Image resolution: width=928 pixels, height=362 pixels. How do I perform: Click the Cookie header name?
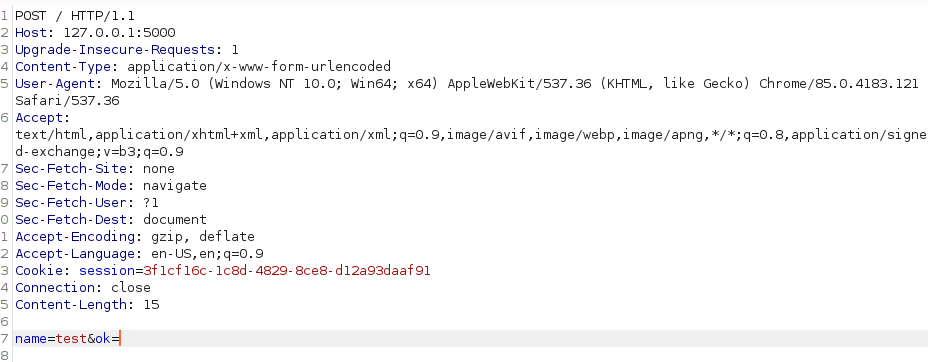pos(40,271)
